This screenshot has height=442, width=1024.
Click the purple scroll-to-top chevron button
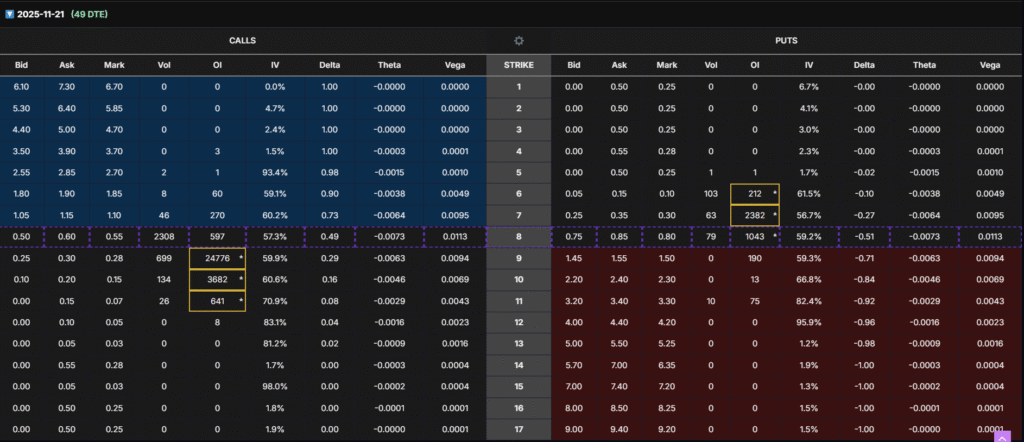(x=1001, y=436)
